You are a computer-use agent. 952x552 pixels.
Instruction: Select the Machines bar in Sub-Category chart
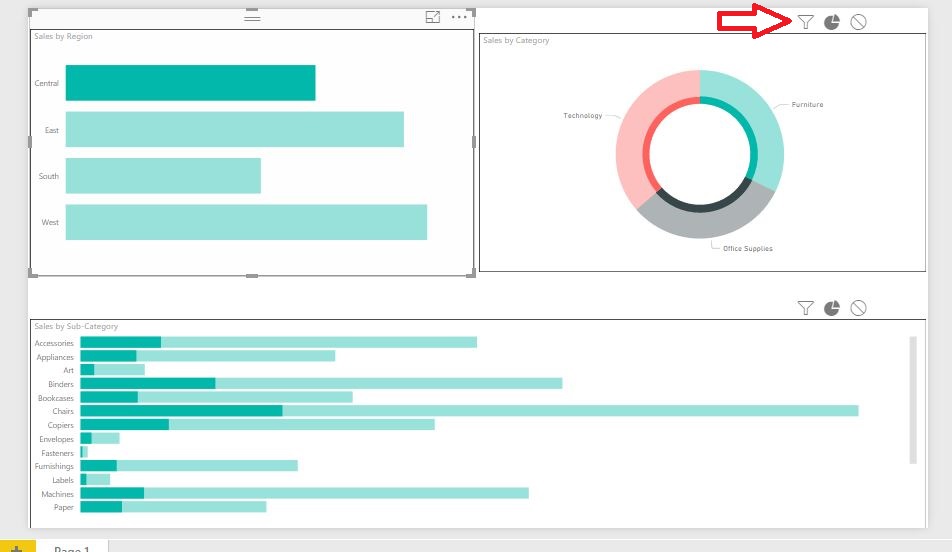click(x=304, y=493)
